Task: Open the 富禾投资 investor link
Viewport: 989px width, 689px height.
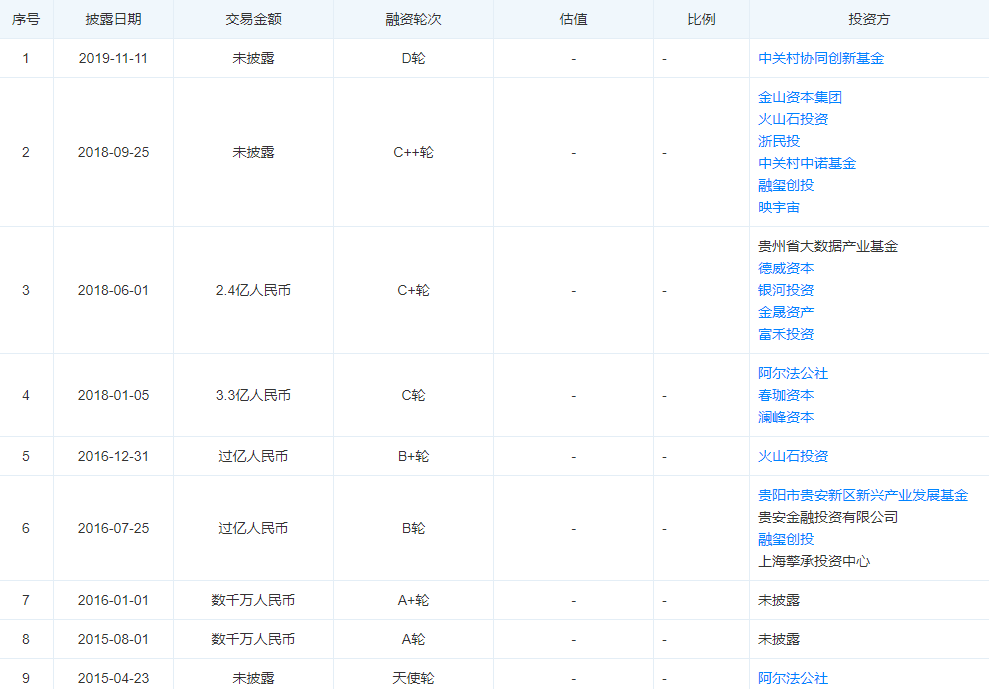Action: (786, 334)
